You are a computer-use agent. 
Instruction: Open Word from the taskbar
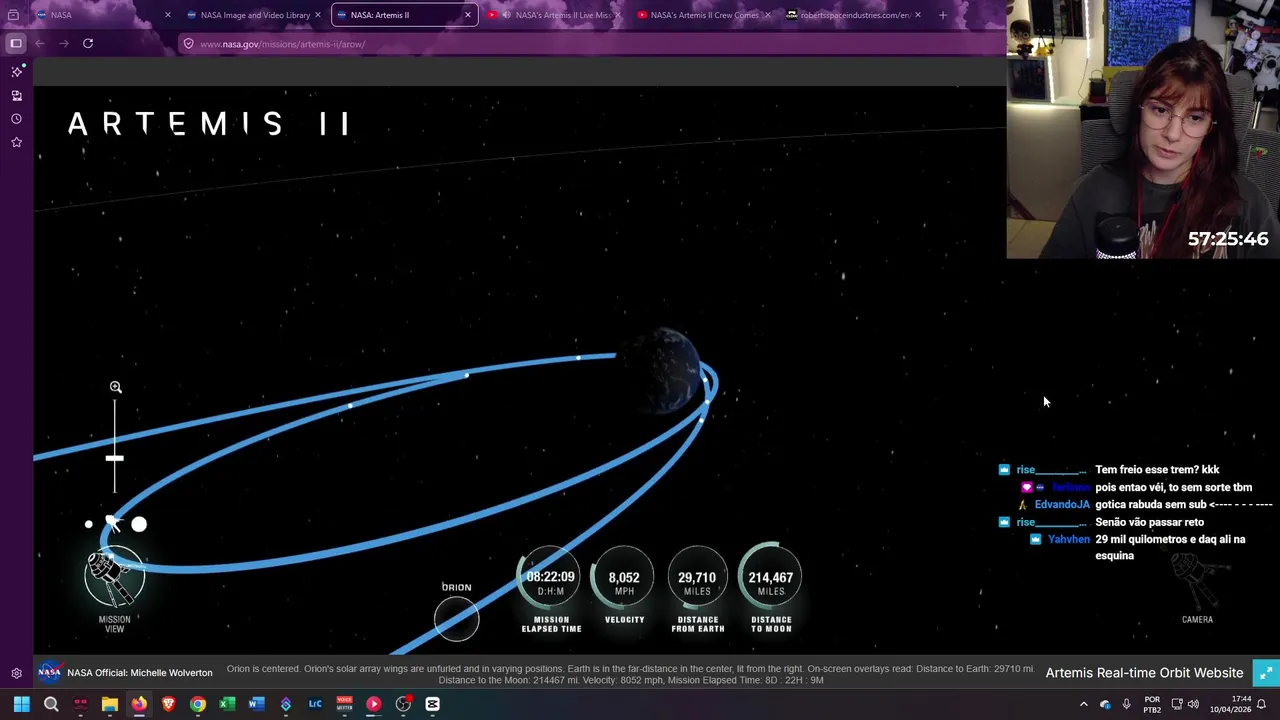click(x=256, y=704)
